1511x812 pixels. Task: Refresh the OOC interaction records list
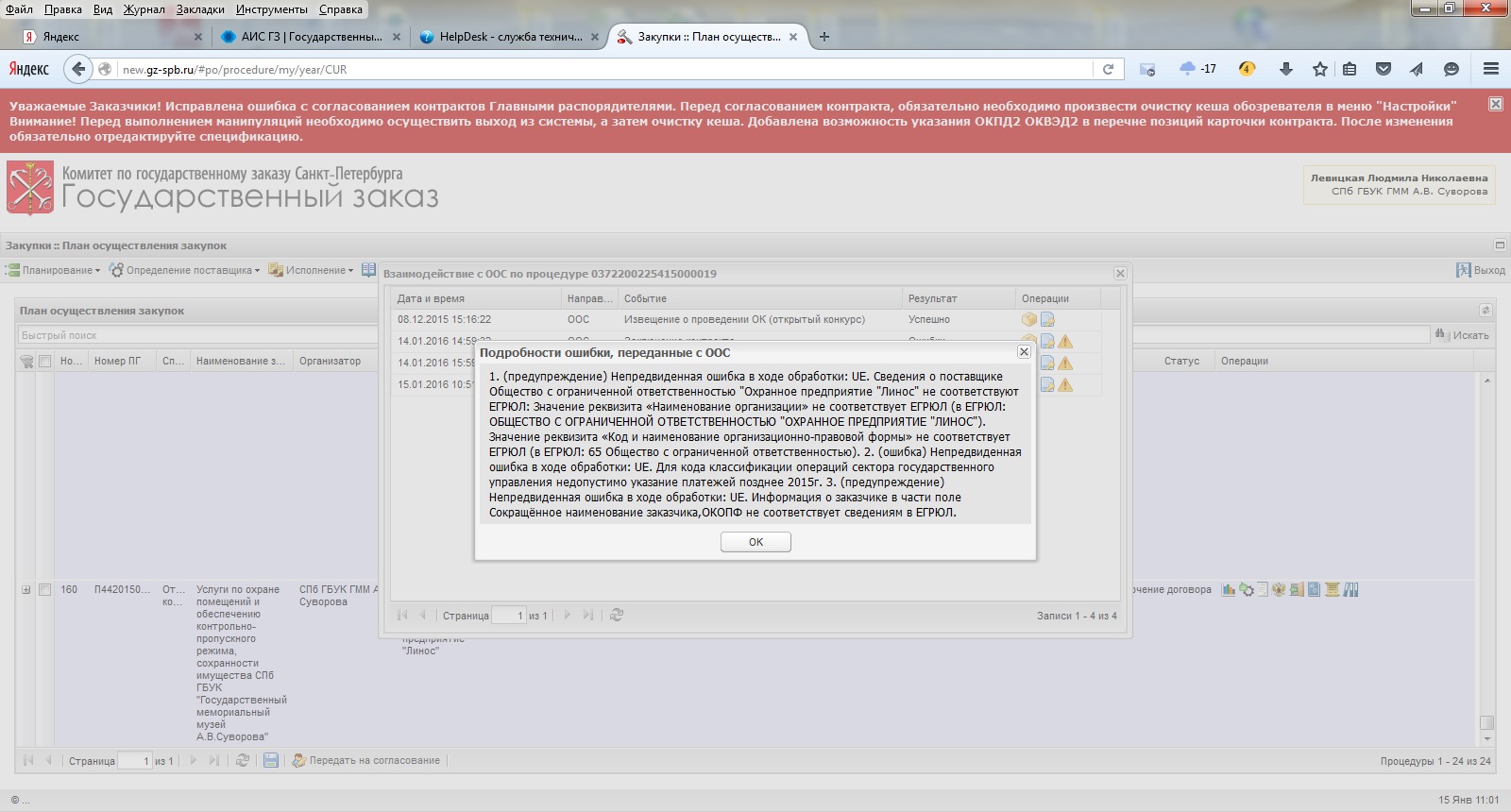pos(617,615)
